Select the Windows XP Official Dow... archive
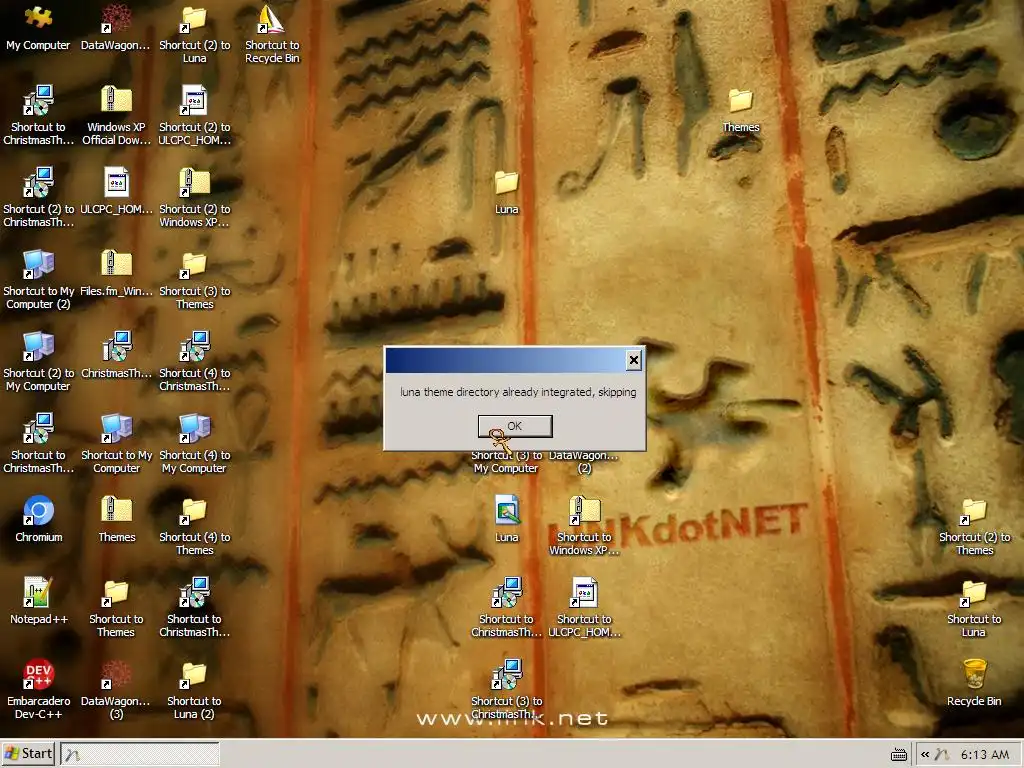 [116, 116]
